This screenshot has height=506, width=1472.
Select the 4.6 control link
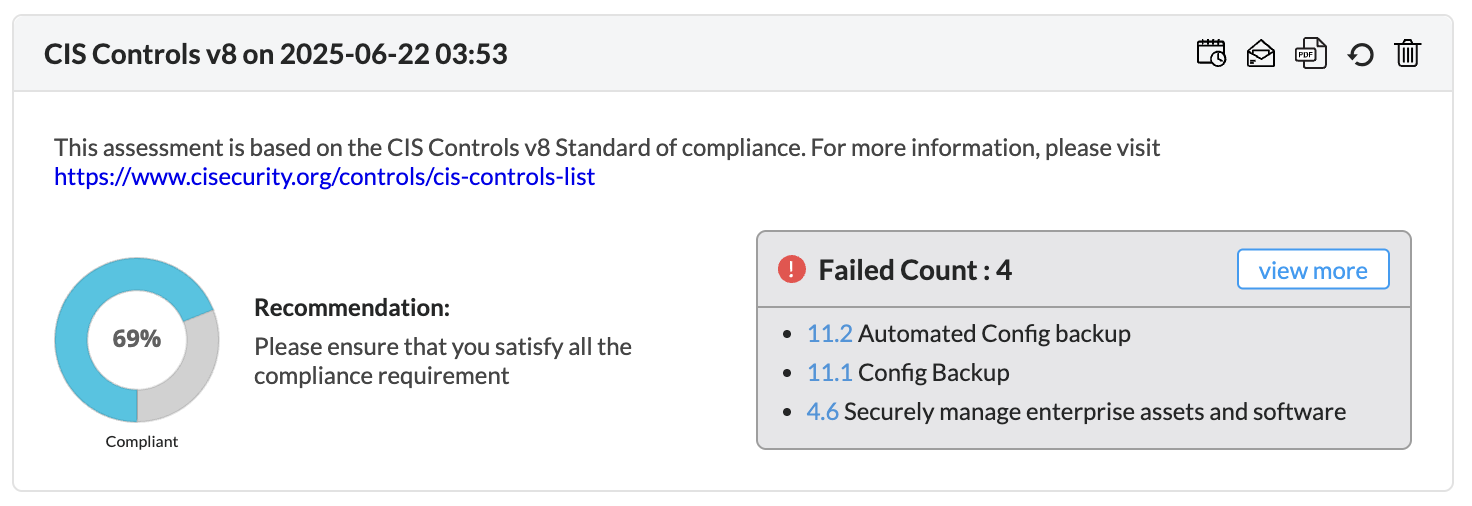tap(822, 412)
